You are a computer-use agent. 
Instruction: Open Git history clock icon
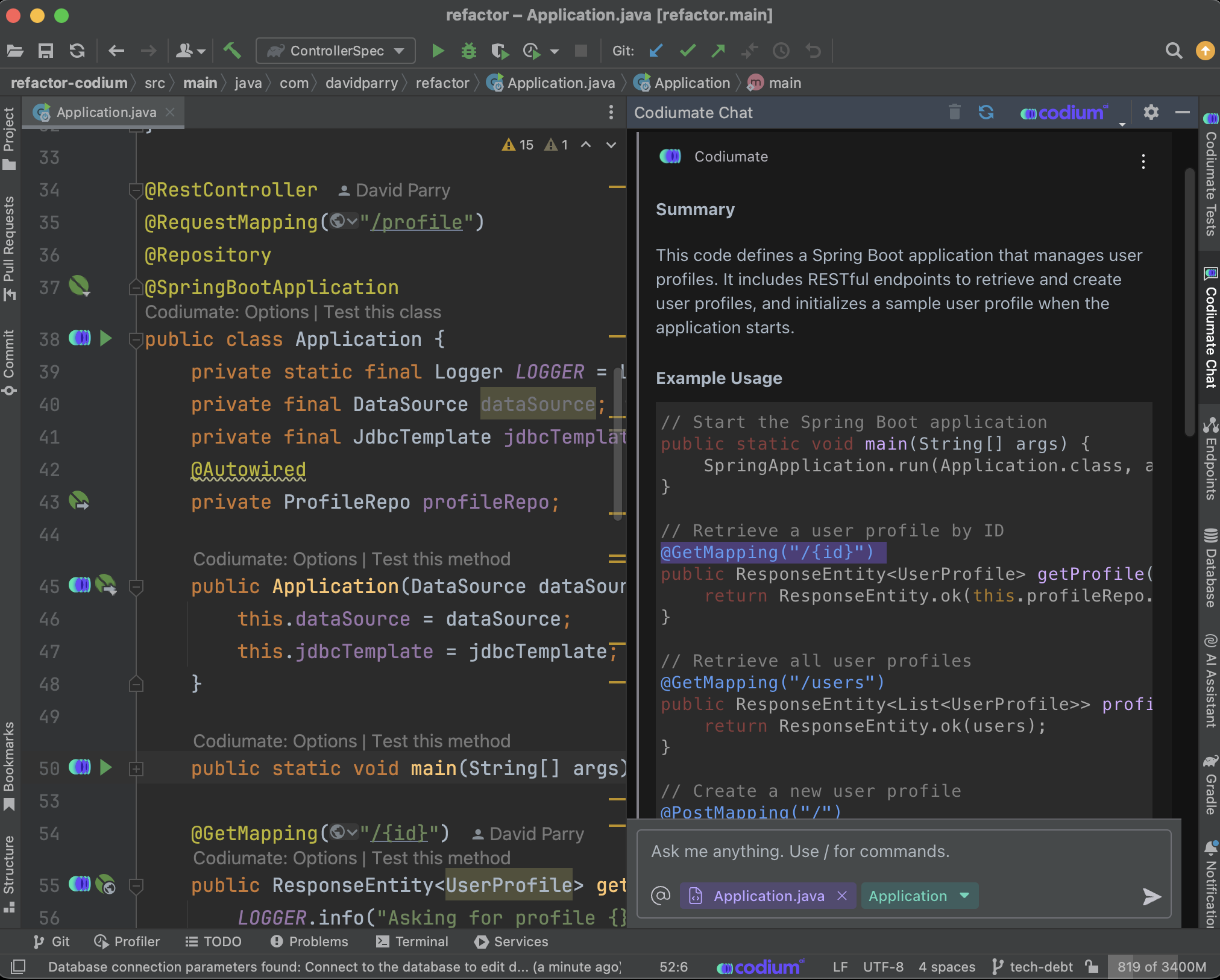tap(781, 51)
